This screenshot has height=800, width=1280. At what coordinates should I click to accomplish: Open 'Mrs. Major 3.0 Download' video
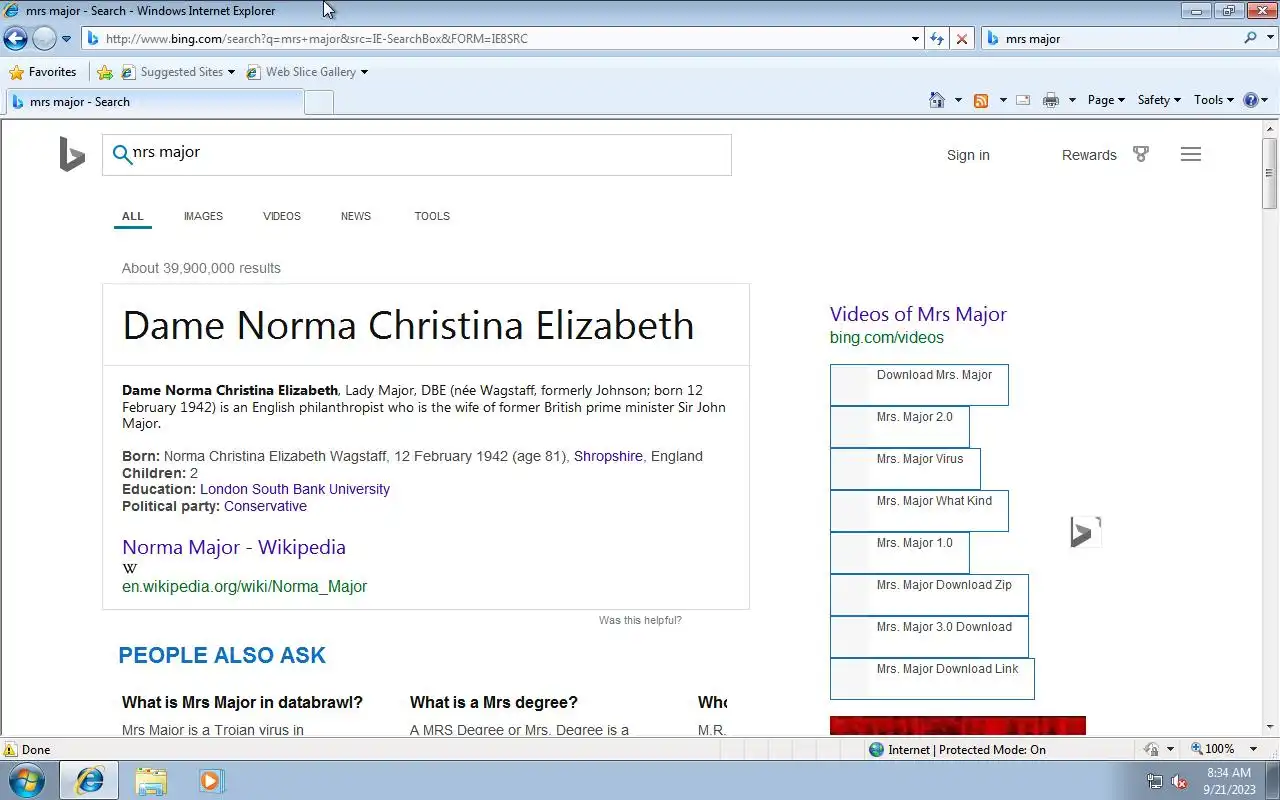[x=929, y=637]
